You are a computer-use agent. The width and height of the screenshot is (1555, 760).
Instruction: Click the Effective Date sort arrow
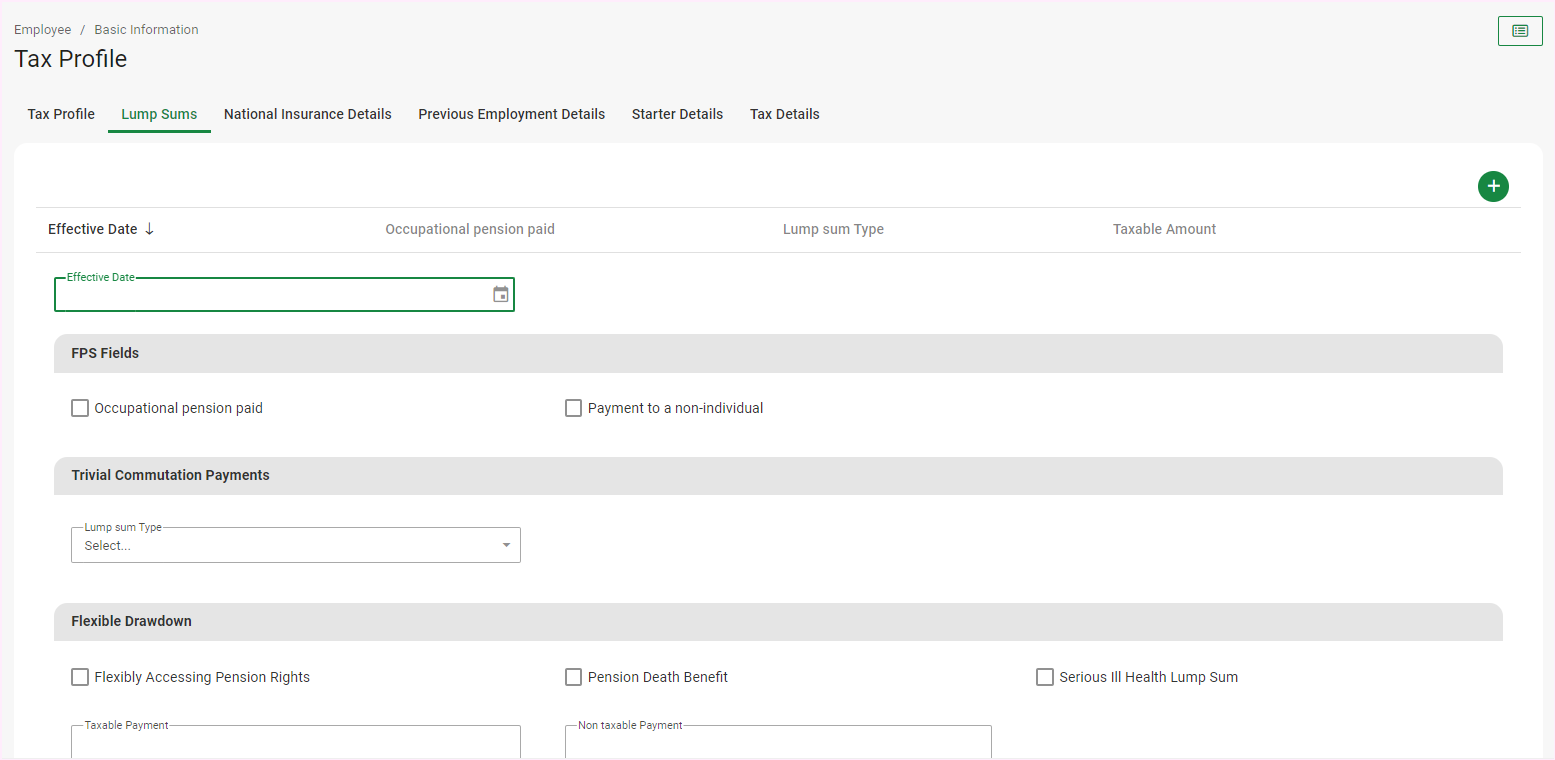[x=150, y=229]
